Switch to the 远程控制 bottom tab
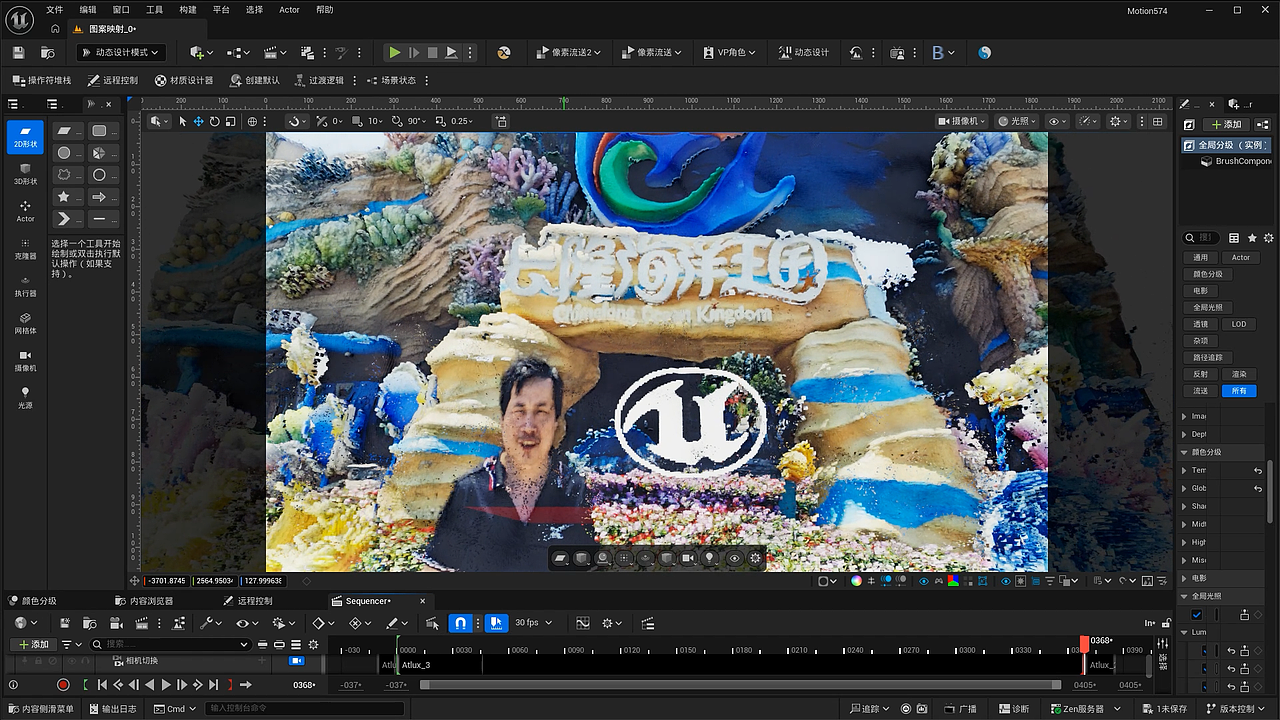 coord(247,601)
